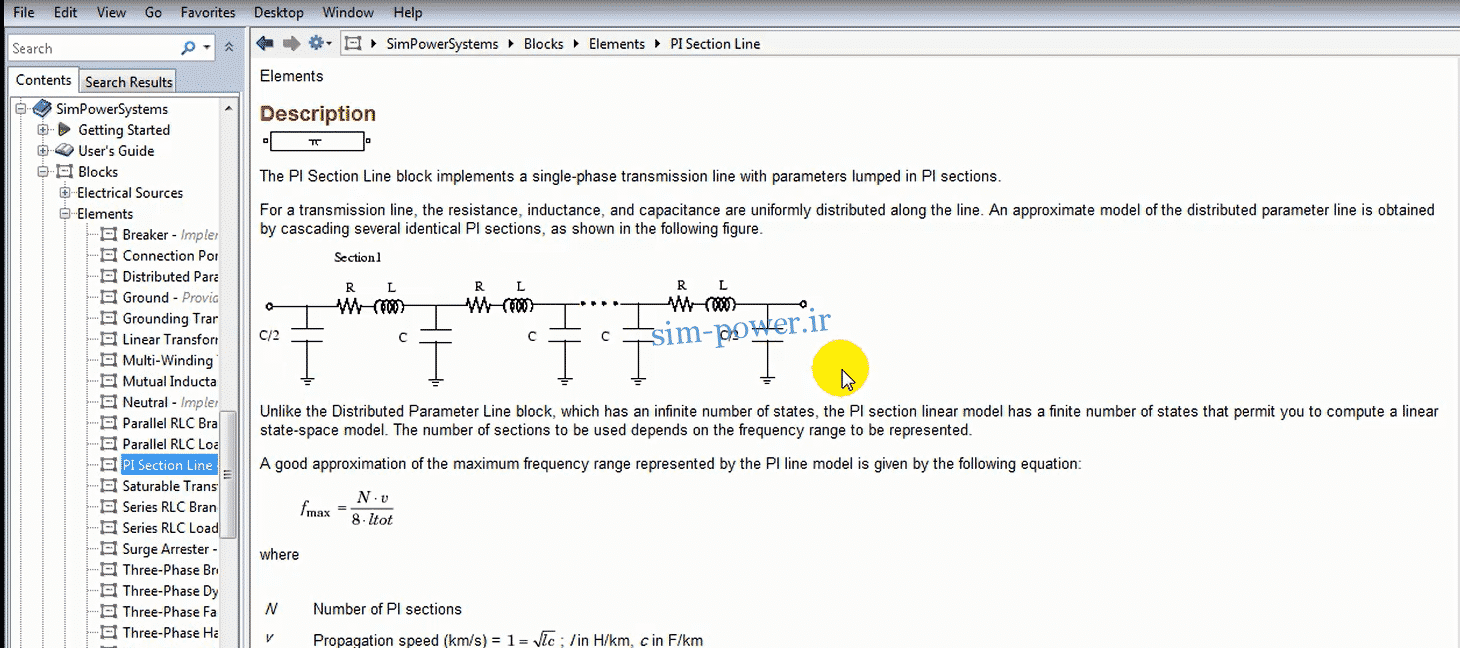The image size is (1460, 648).
Task: Go to Blocks in the breadcrumb
Action: point(544,44)
